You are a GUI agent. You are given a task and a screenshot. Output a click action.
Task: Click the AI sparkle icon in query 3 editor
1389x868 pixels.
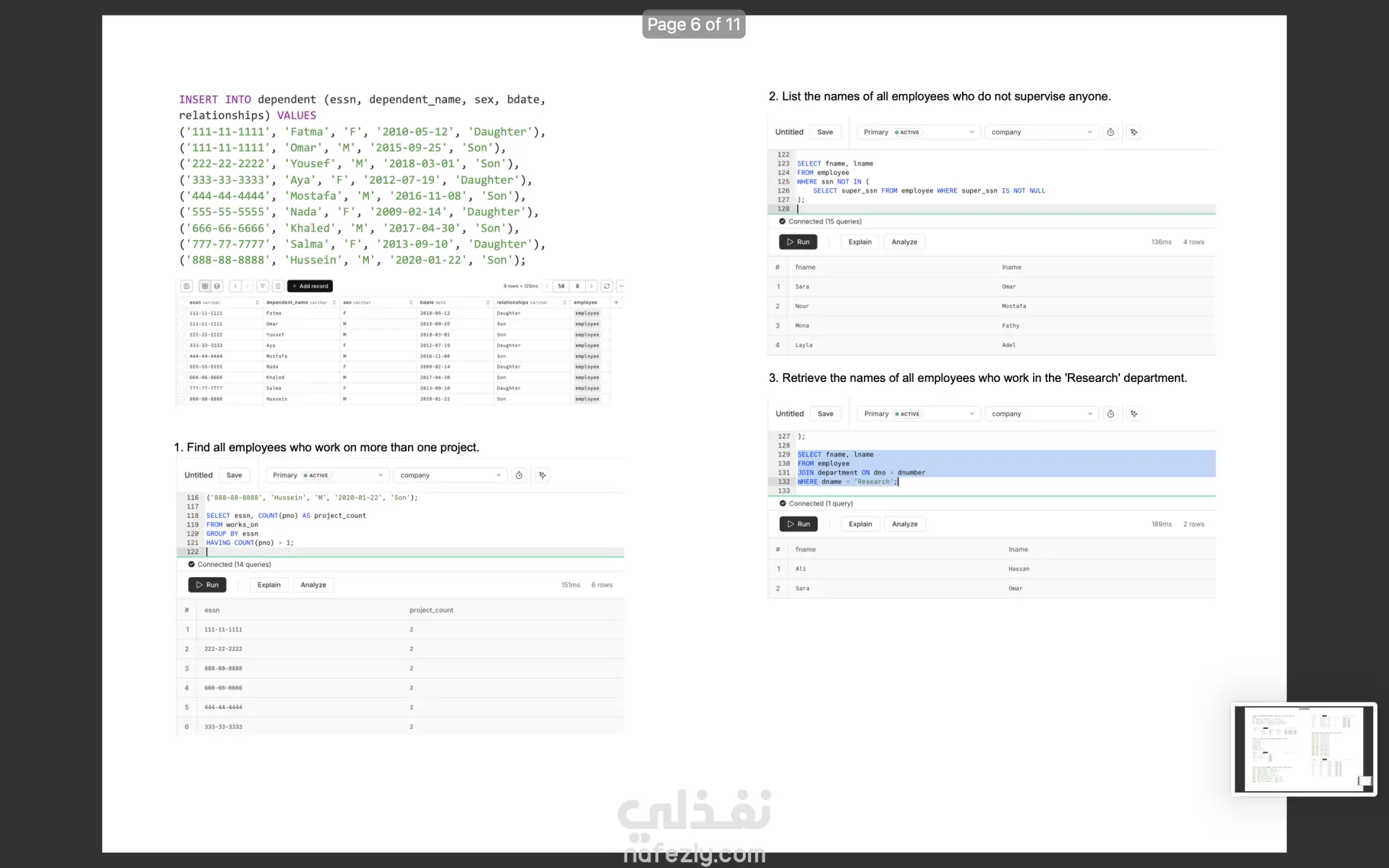[1134, 414]
